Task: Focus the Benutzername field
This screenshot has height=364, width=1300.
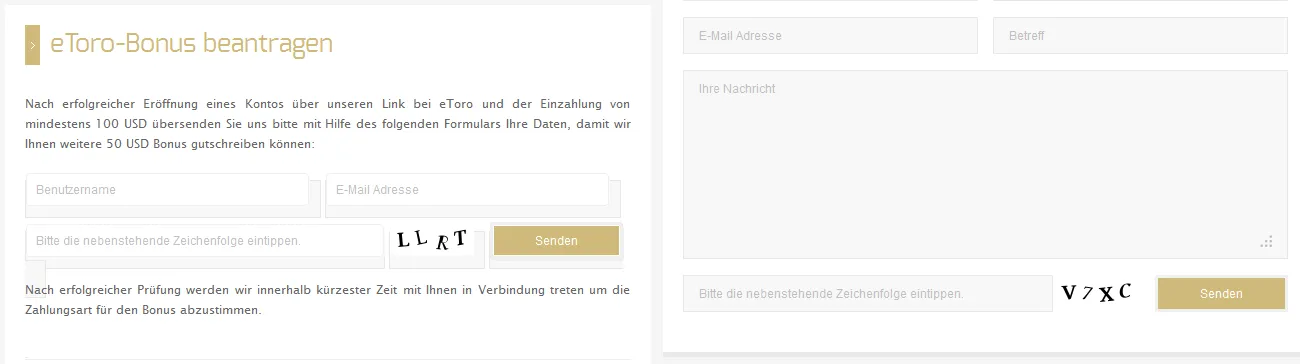Action: click(167, 190)
